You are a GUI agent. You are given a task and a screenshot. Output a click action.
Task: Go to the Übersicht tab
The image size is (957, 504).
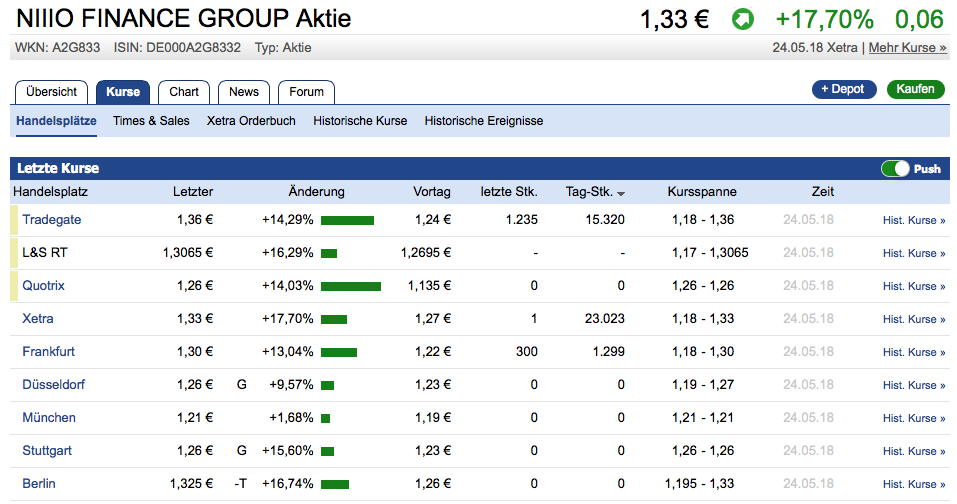(52, 92)
